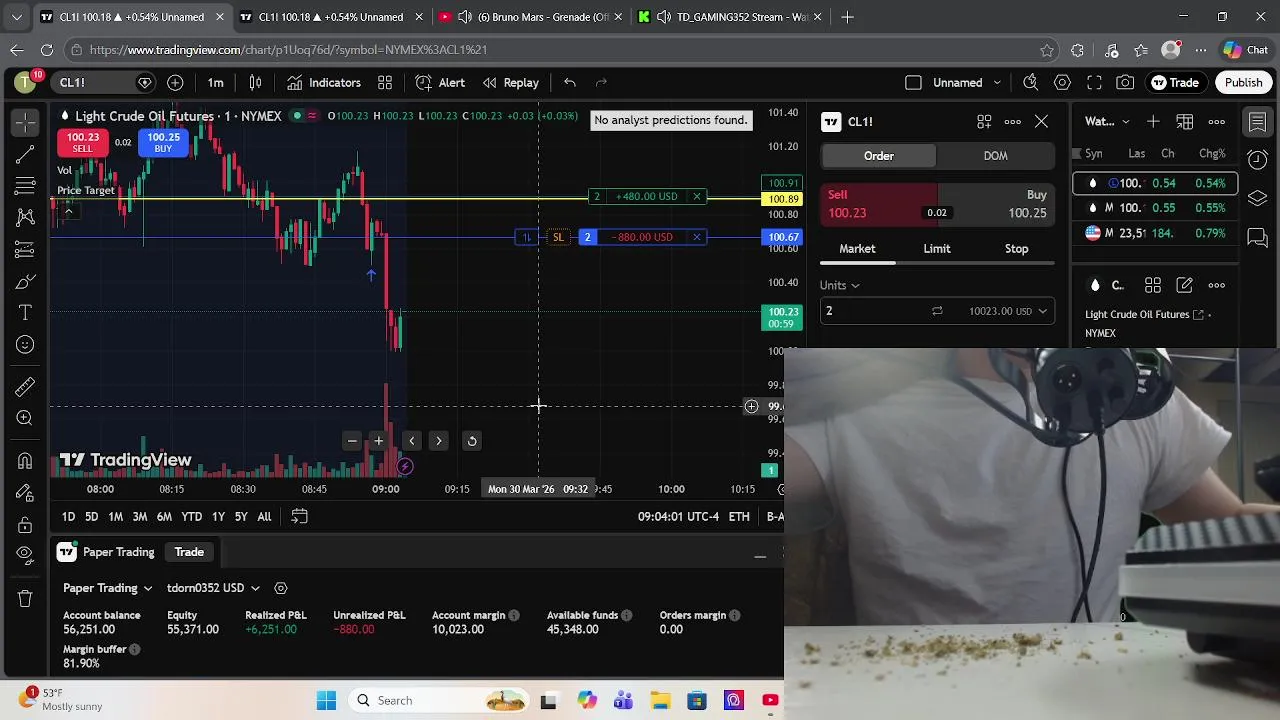Screen dimensions: 1280x720
Task: Open the Paper Trading account dropdown
Action: (107, 588)
